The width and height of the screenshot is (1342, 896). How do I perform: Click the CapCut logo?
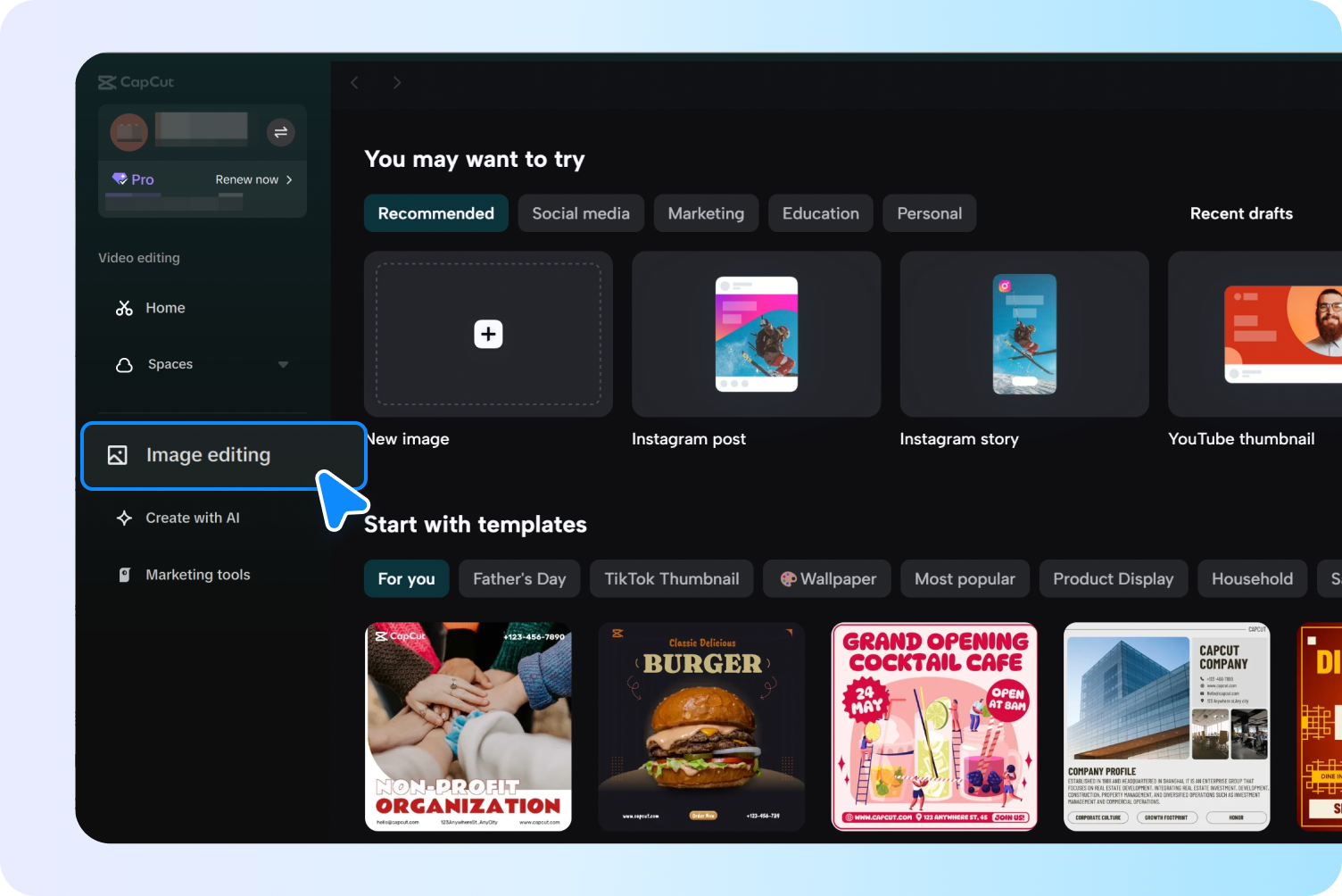tap(136, 82)
